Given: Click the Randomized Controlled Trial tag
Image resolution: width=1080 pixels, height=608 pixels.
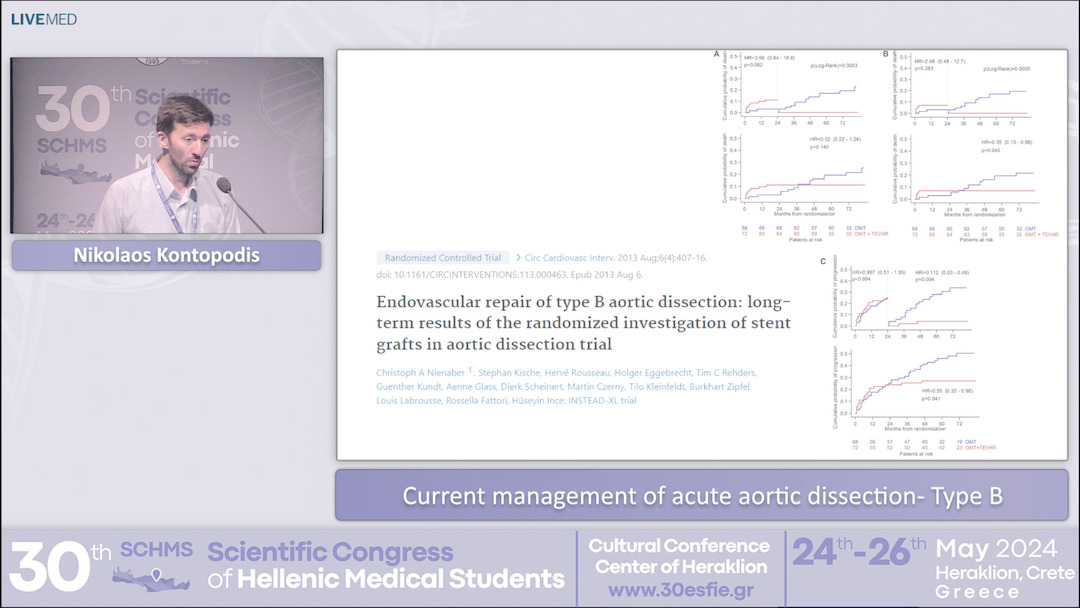Looking at the screenshot, I should [440, 257].
